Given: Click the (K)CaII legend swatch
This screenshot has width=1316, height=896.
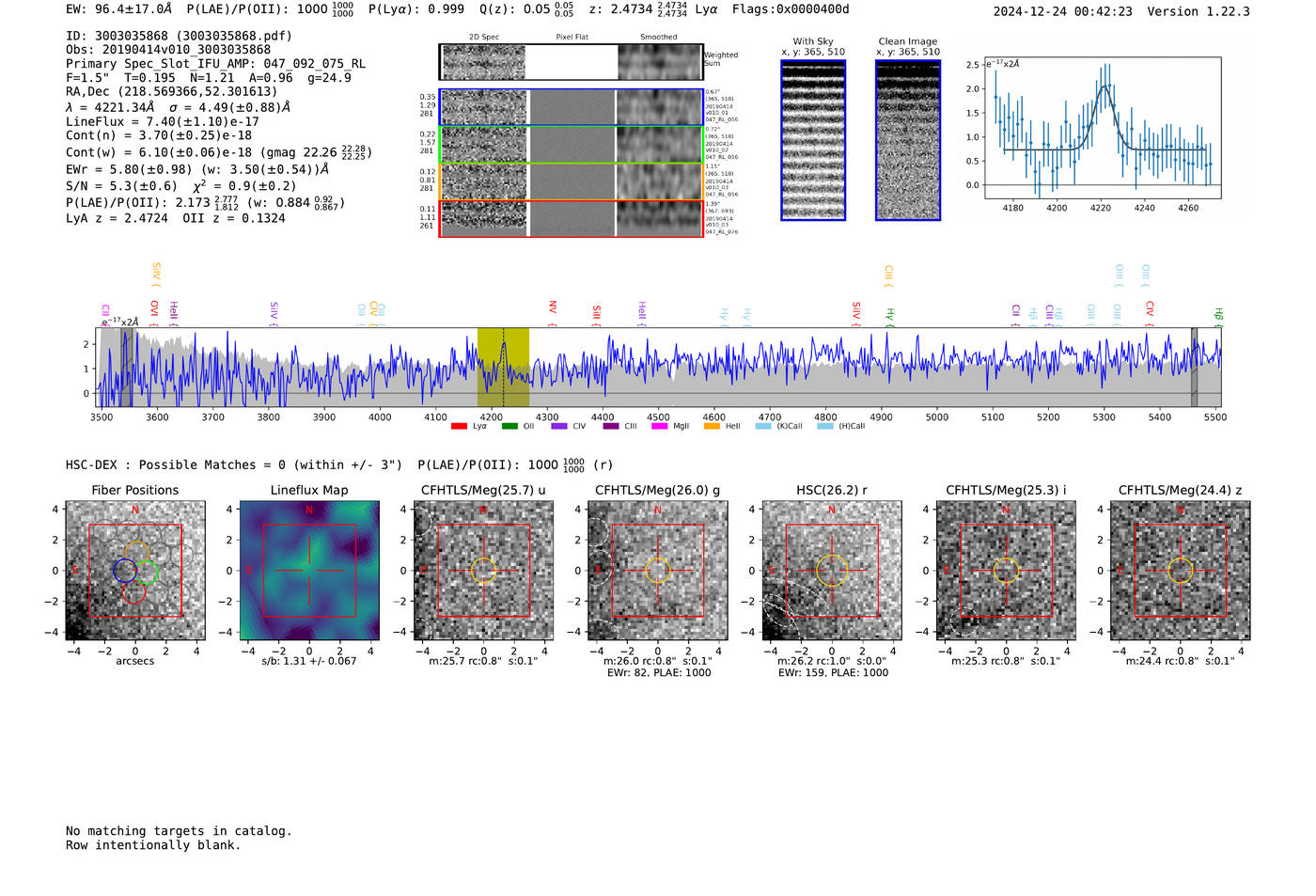Looking at the screenshot, I should click(x=763, y=426).
